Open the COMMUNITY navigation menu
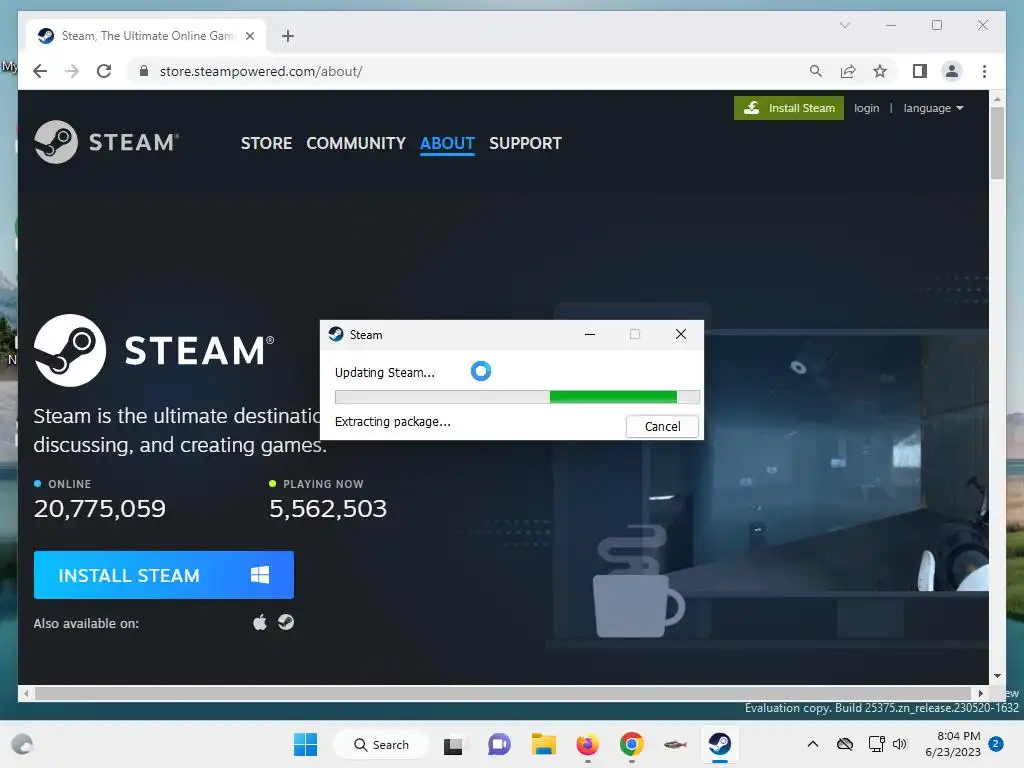The width and height of the screenshot is (1024, 768). click(356, 143)
